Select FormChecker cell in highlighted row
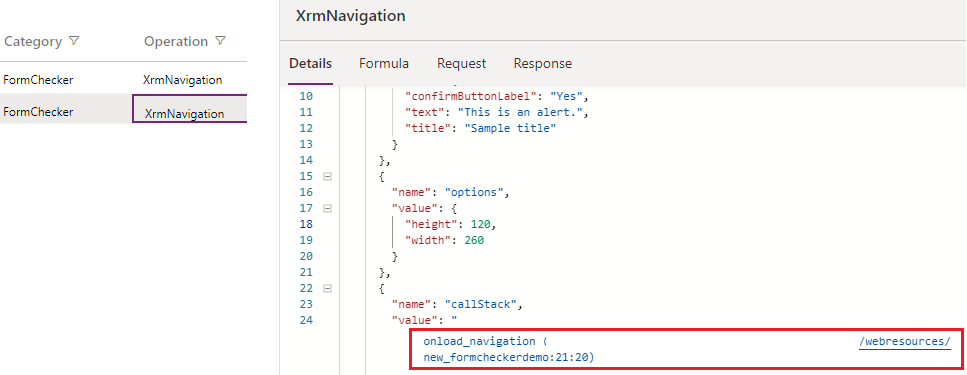This screenshot has width=967, height=375. pyautogui.click(x=38, y=112)
